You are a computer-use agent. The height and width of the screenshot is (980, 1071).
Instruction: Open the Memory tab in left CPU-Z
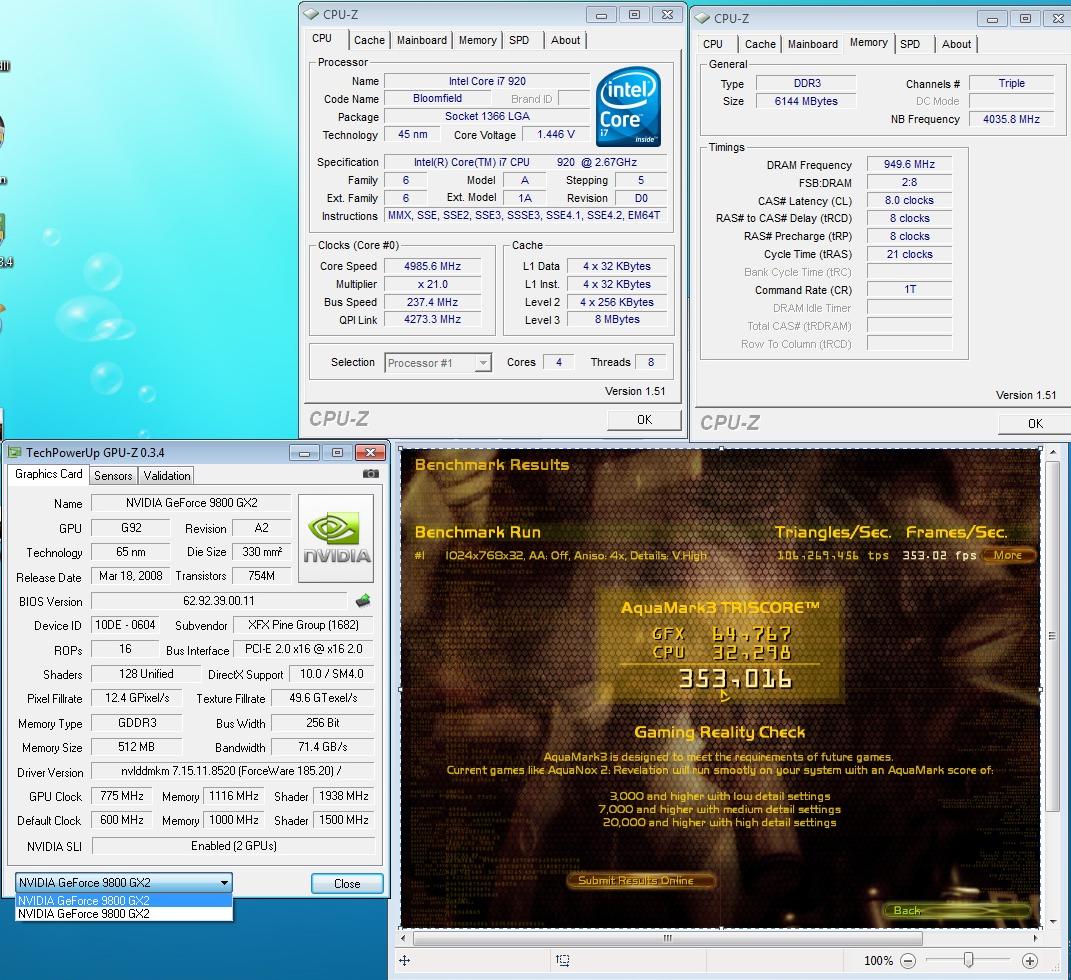477,40
